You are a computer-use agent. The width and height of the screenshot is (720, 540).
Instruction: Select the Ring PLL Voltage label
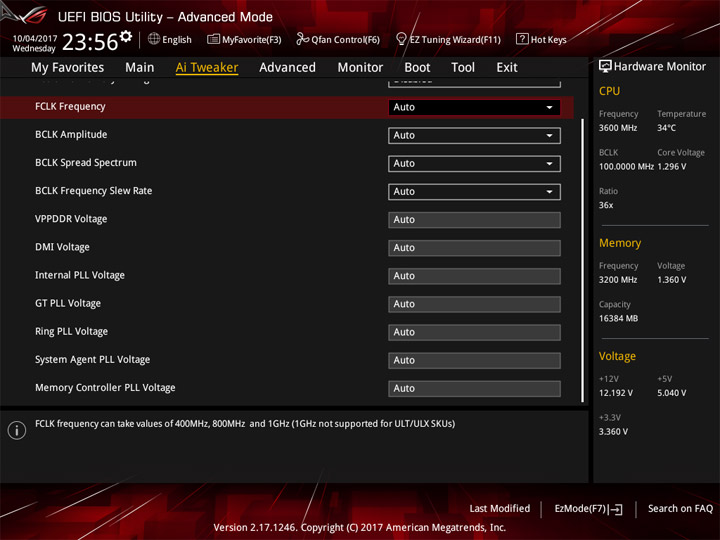(x=72, y=332)
